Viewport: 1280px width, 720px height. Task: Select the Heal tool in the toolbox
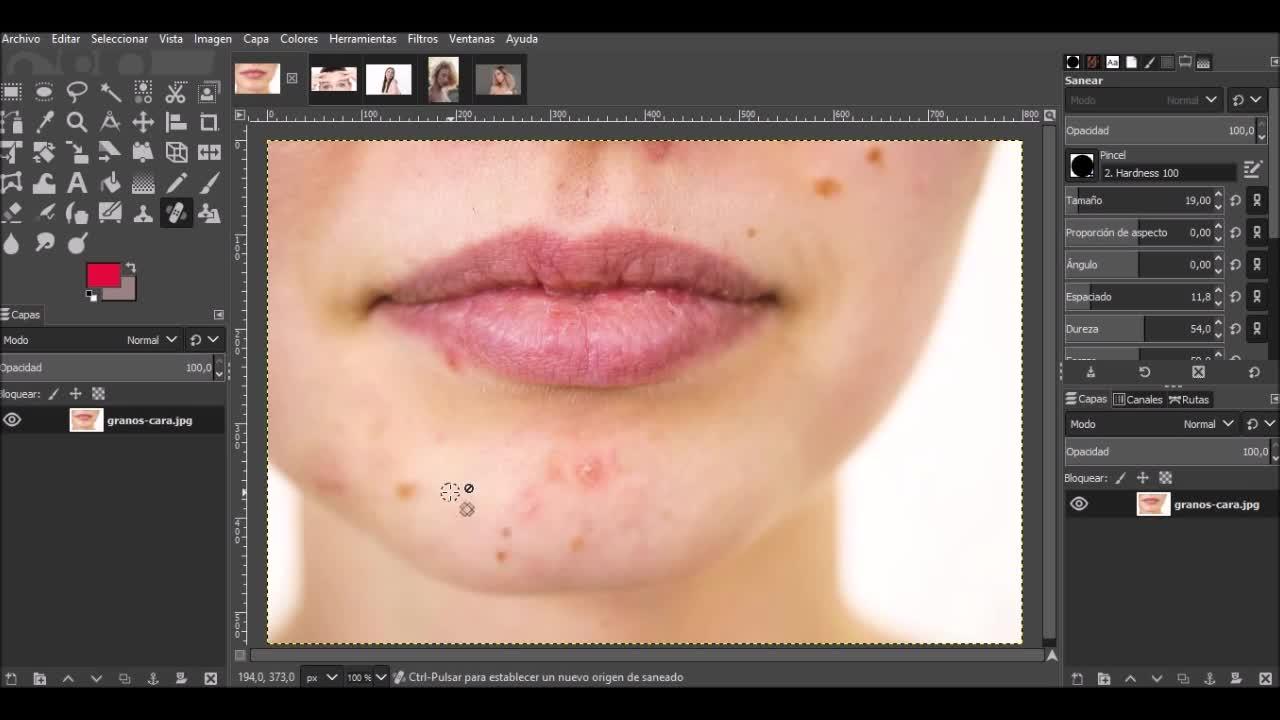[176, 213]
